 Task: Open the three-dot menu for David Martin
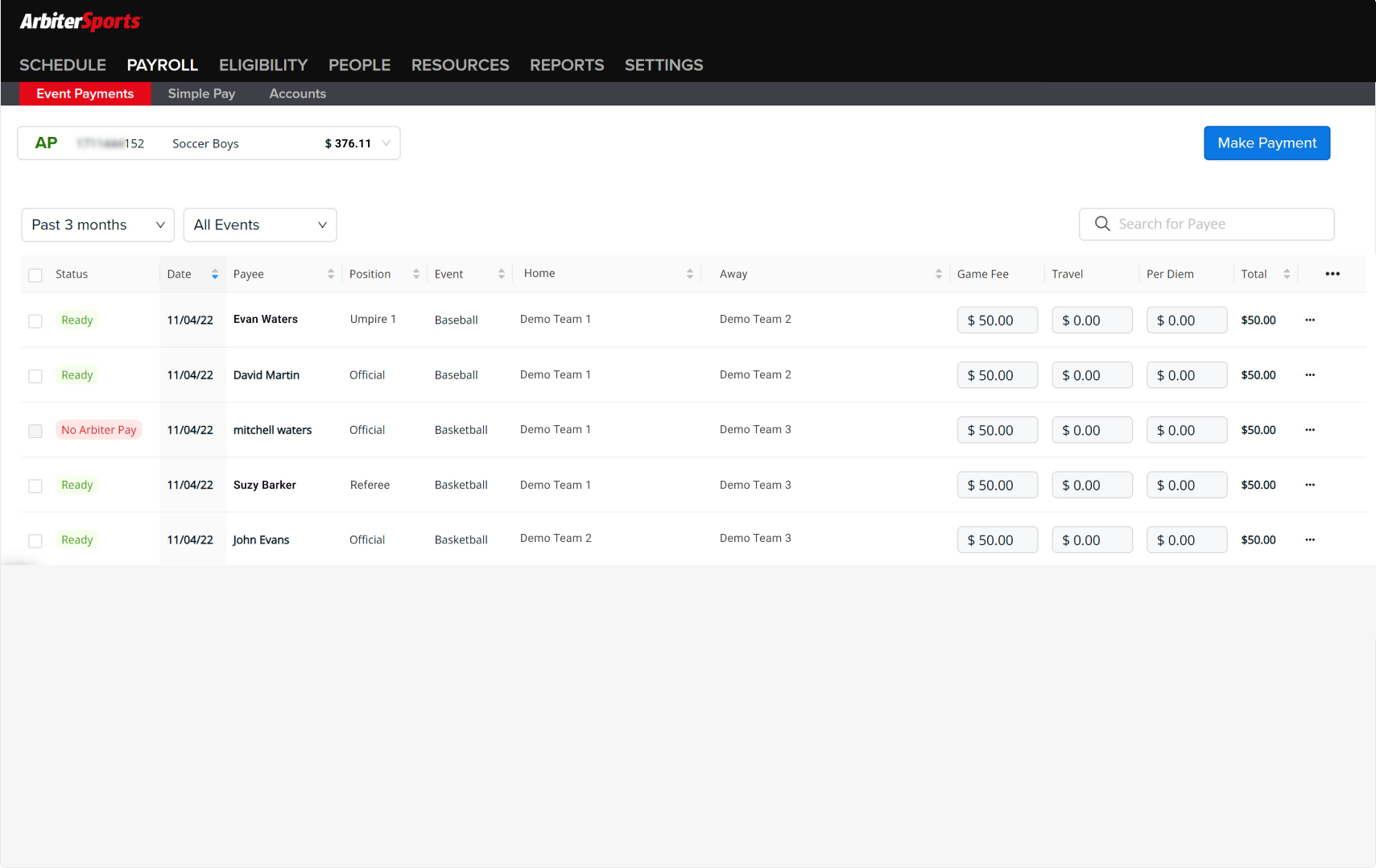[1309, 375]
